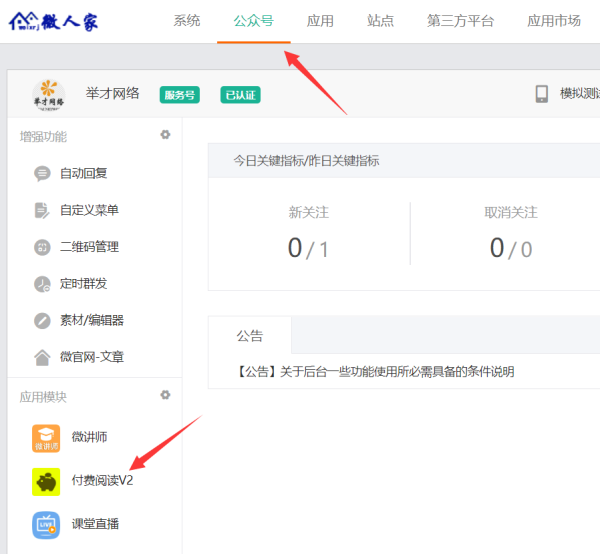The height and width of the screenshot is (554, 600).
Task: Select the 公众号 top tab
Action: pos(254,21)
